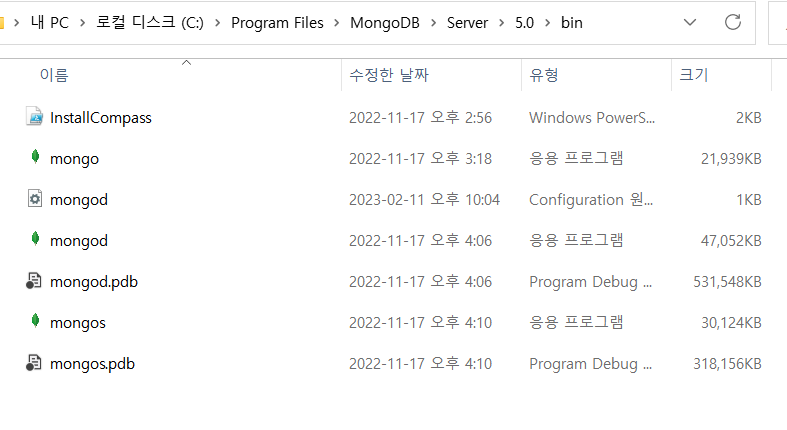Click the bin segment in the address bar
The height and width of the screenshot is (430, 787).
tap(572, 23)
